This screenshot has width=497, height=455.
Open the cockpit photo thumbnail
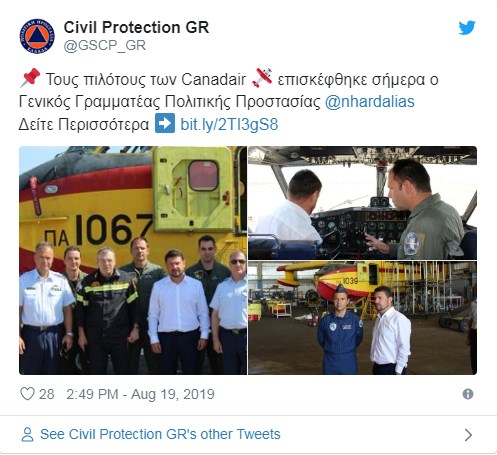tap(362, 203)
